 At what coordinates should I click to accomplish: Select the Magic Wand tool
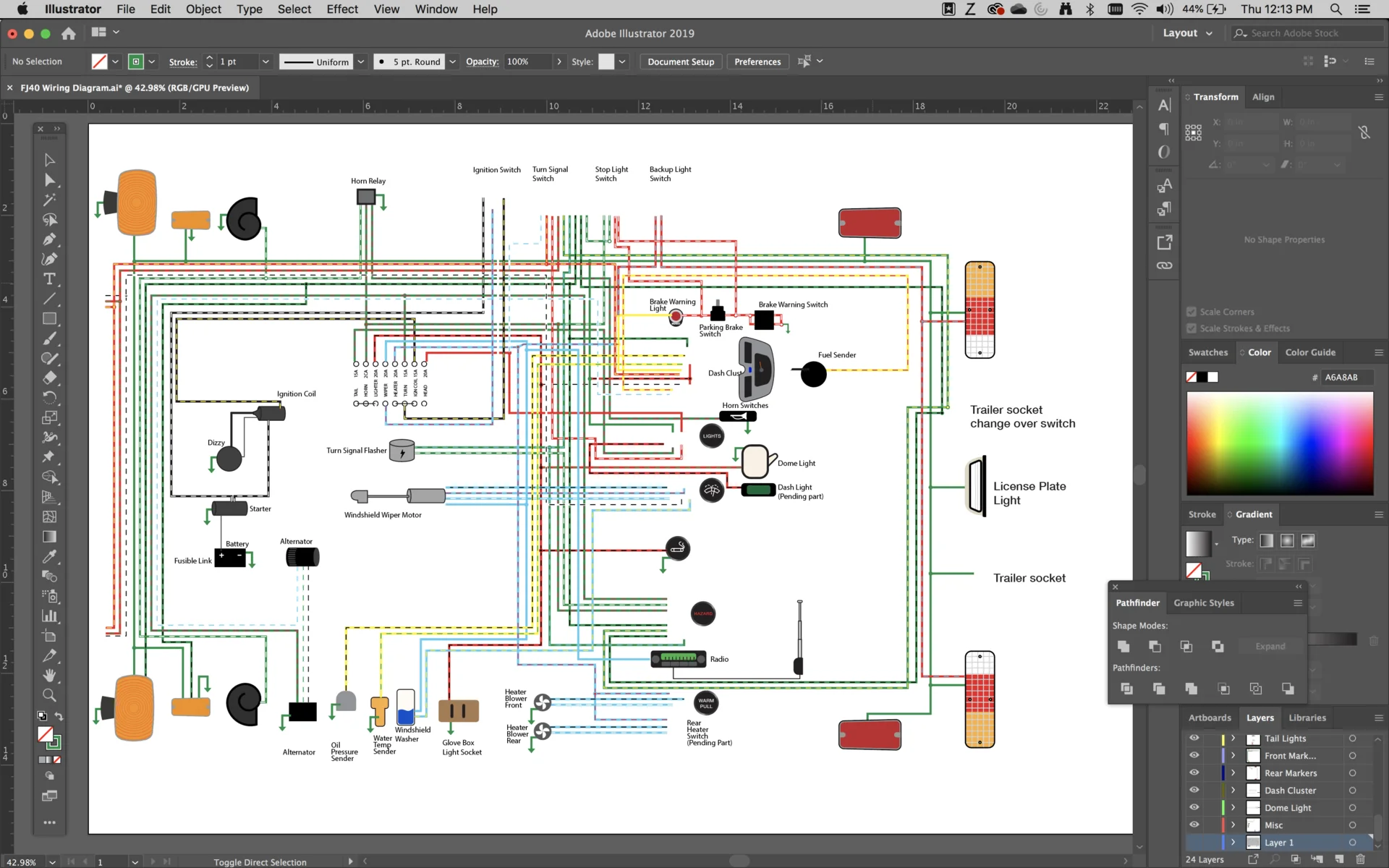click(x=49, y=200)
